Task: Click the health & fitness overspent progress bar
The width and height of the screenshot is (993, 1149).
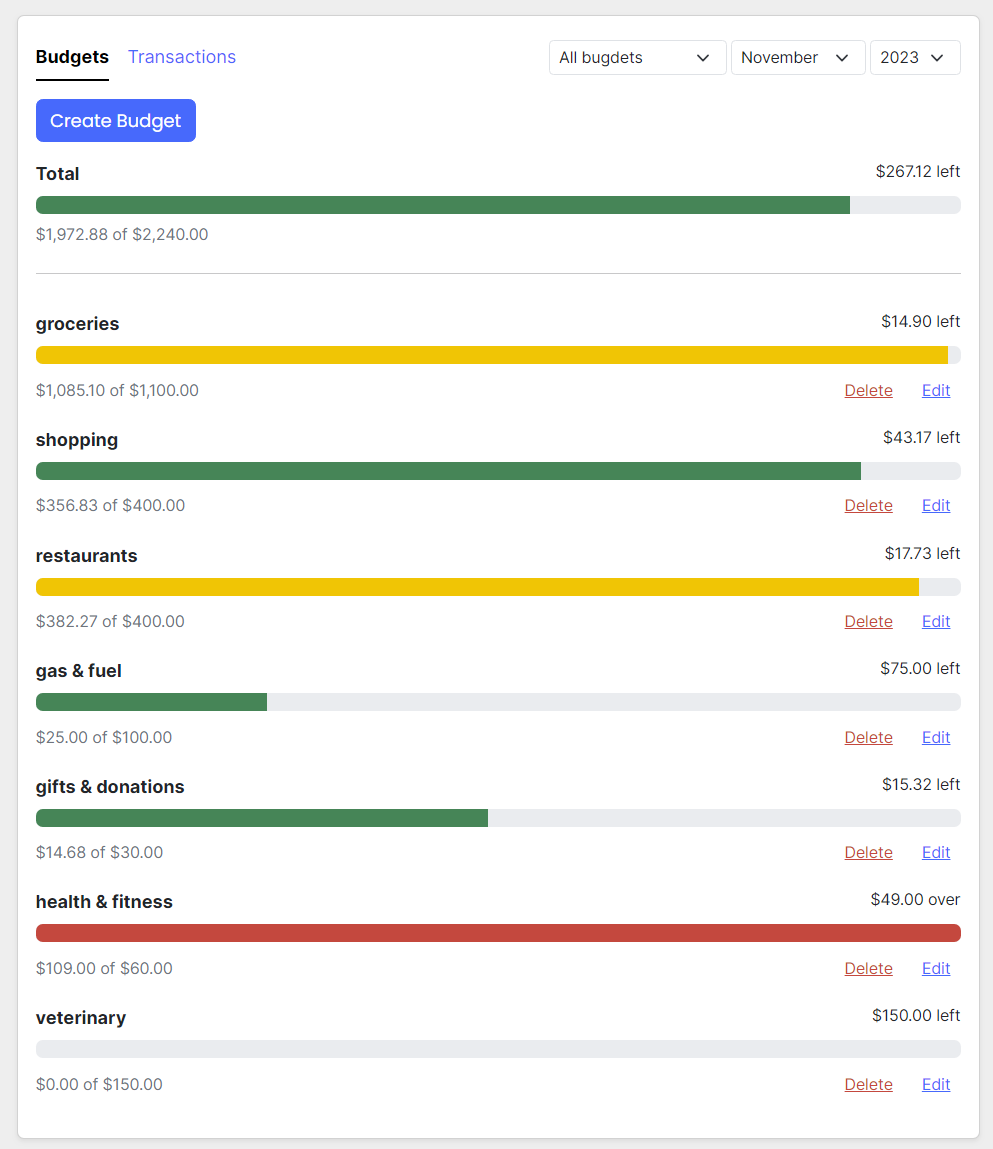Action: 498,932
